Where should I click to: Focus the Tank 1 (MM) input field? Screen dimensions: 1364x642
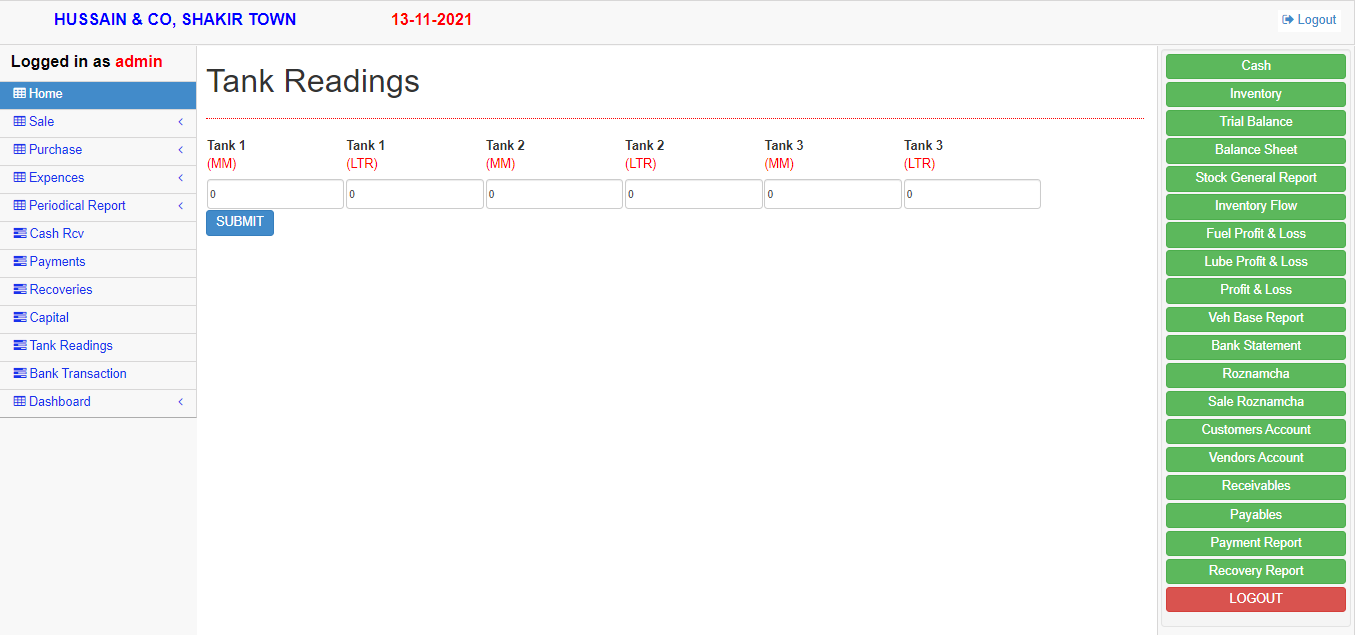click(x=275, y=194)
